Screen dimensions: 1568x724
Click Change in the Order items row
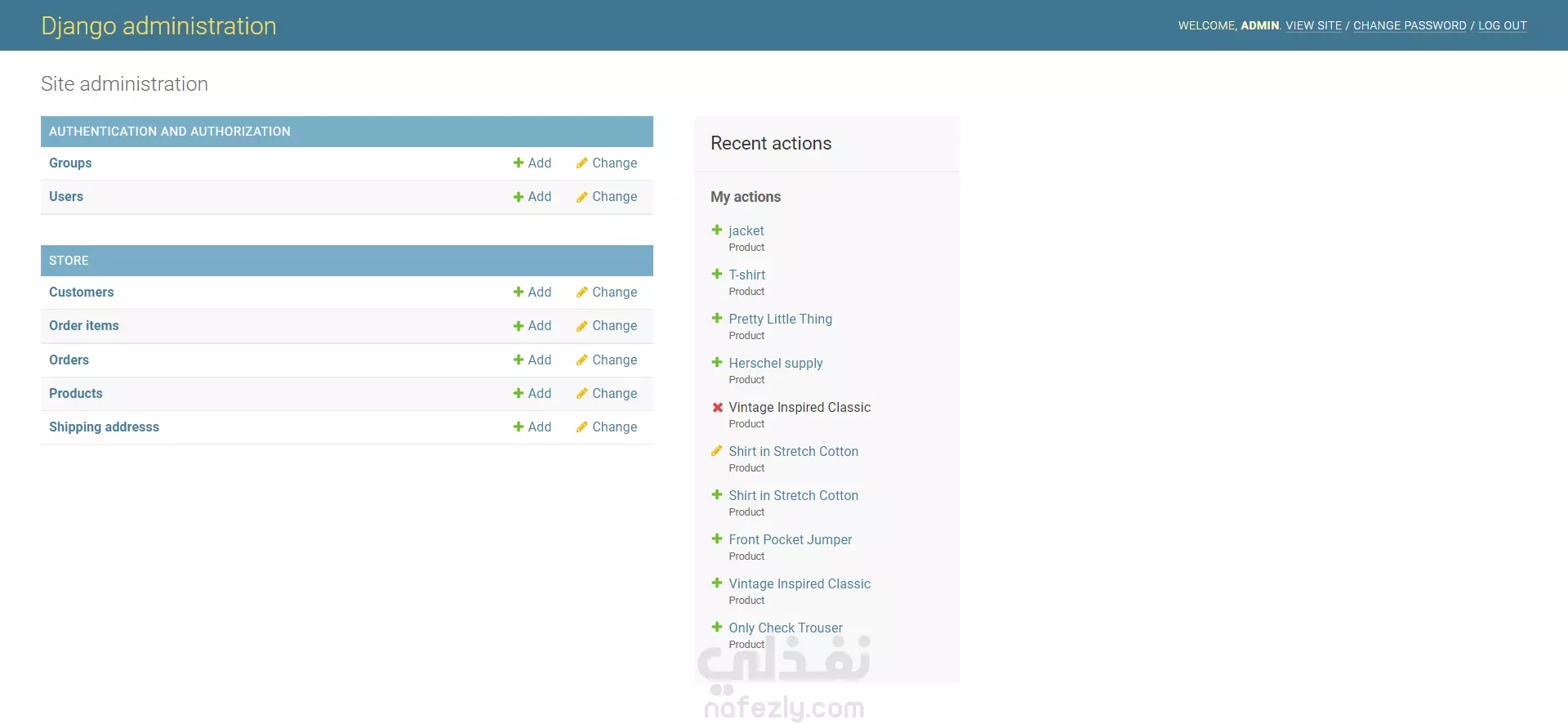(x=607, y=325)
